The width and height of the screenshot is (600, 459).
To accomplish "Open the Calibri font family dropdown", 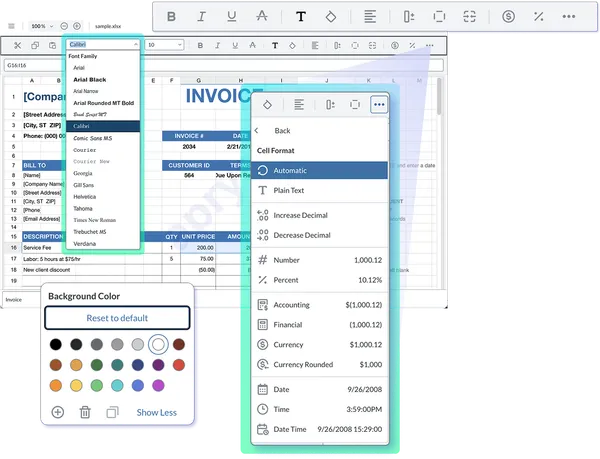I will click(x=103, y=45).
